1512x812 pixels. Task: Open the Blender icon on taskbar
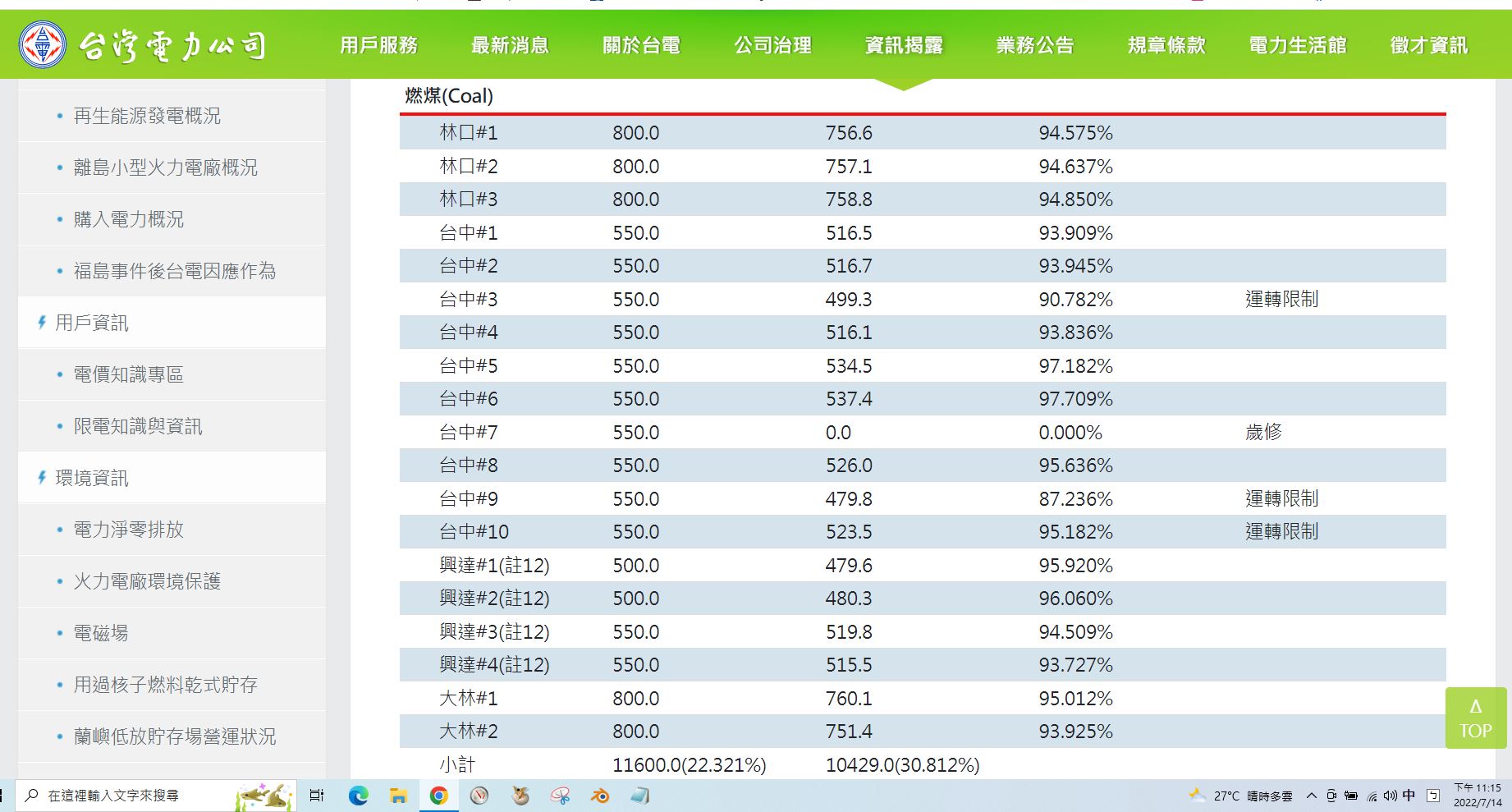(600, 796)
